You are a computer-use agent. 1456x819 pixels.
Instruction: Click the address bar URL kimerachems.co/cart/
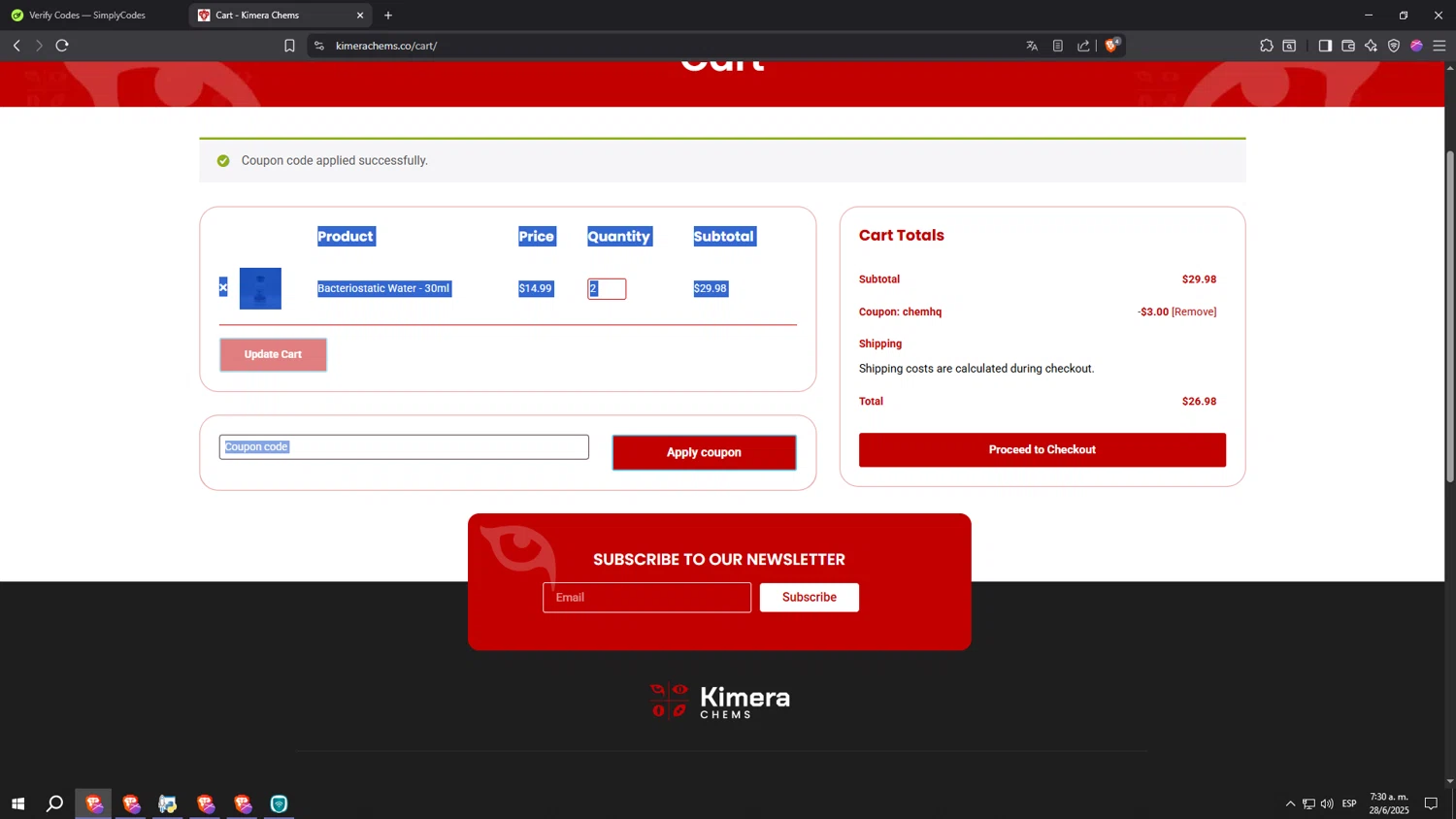pos(386,46)
